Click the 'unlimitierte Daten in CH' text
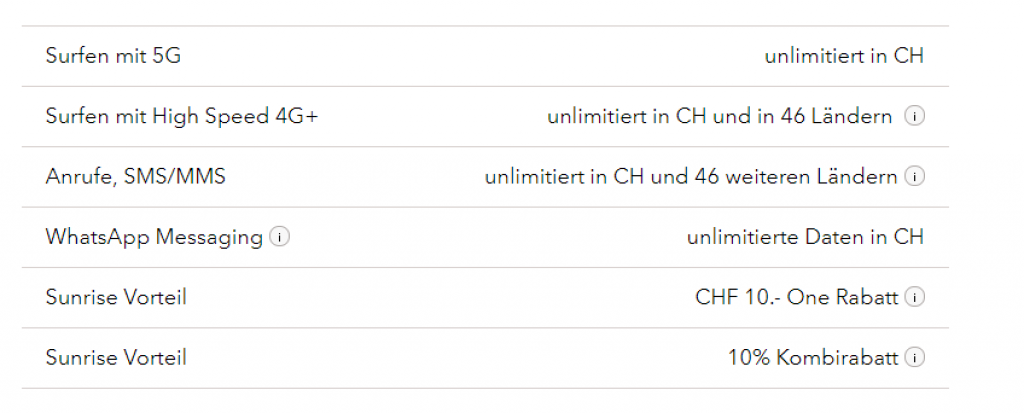 click(x=805, y=237)
